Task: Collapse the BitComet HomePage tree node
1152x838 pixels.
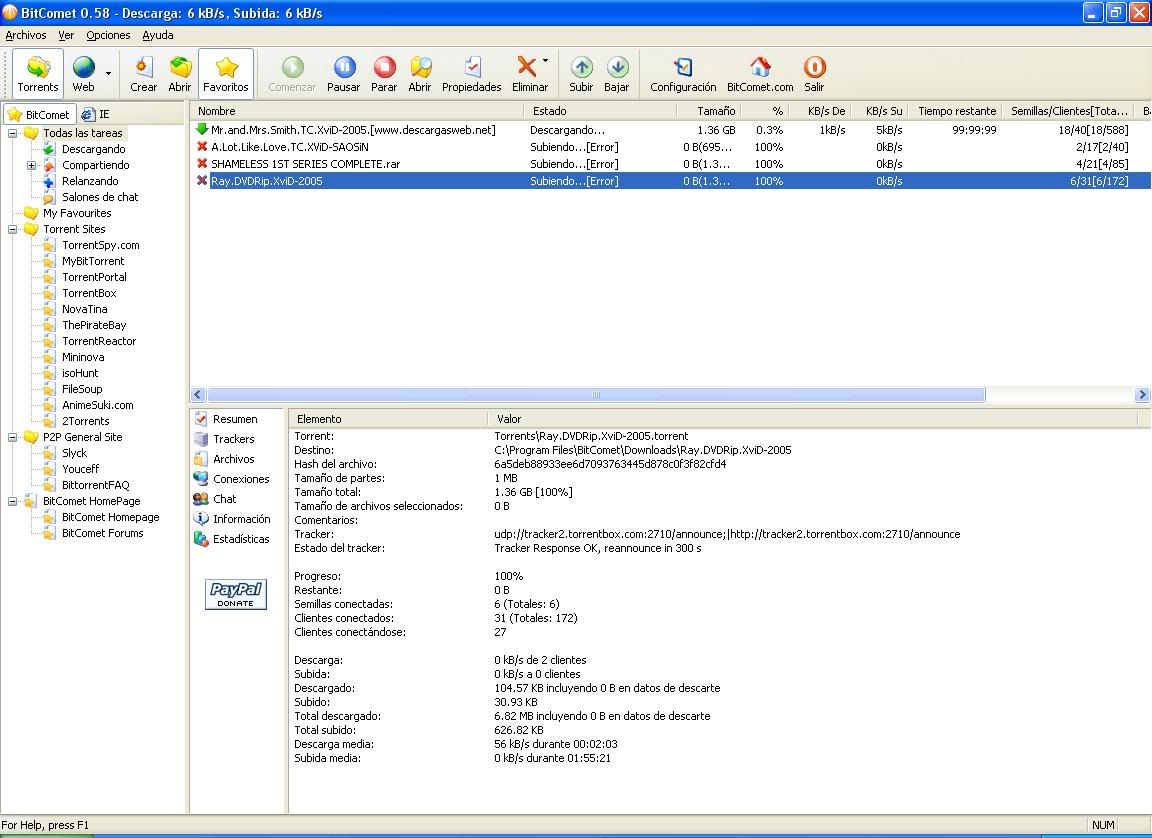Action: 12,501
